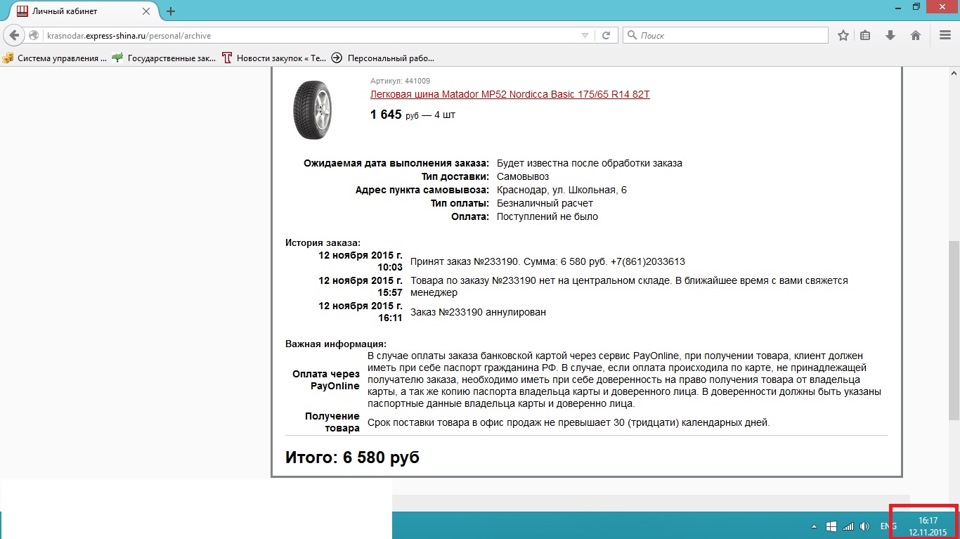
Task: Click text Самовывоз delivery type
Action: [522, 176]
